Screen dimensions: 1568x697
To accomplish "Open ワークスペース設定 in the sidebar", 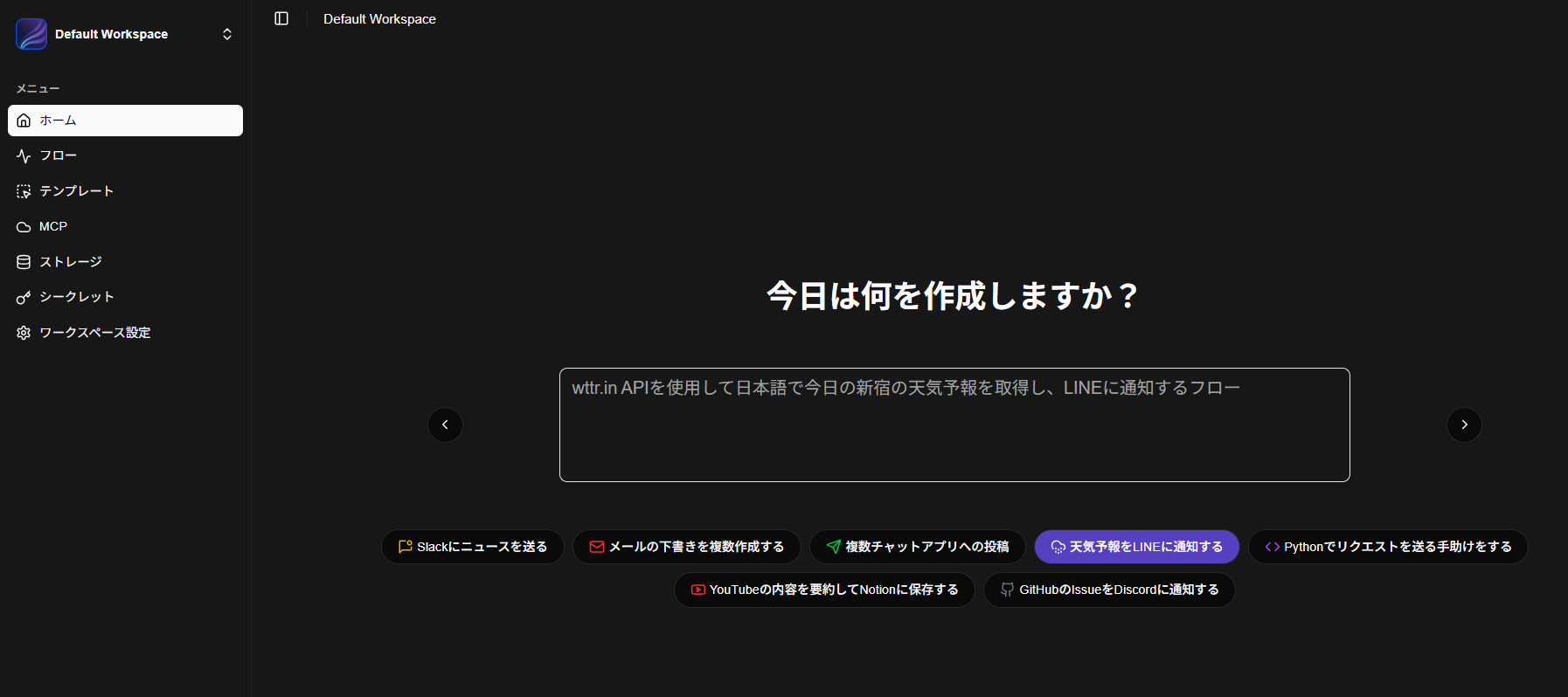I will [x=125, y=333].
